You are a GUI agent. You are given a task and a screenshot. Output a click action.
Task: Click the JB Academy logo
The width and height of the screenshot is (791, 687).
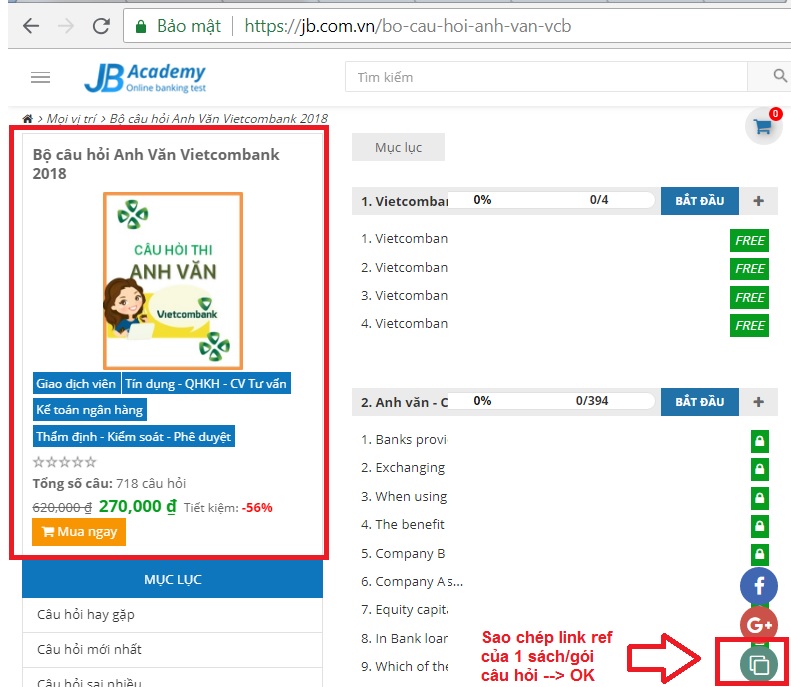145,78
